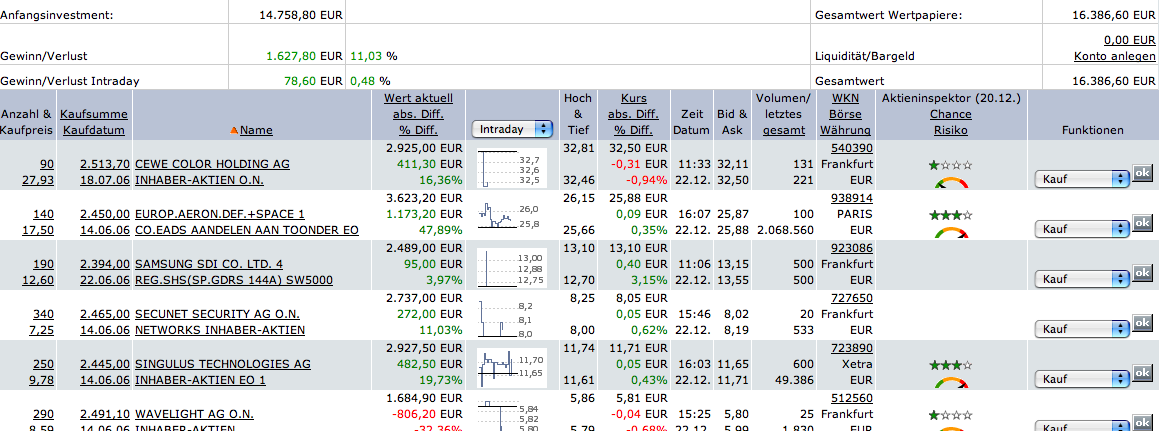
Task: Open the Kauf dropdown in the EADS row
Action: click(1078, 229)
